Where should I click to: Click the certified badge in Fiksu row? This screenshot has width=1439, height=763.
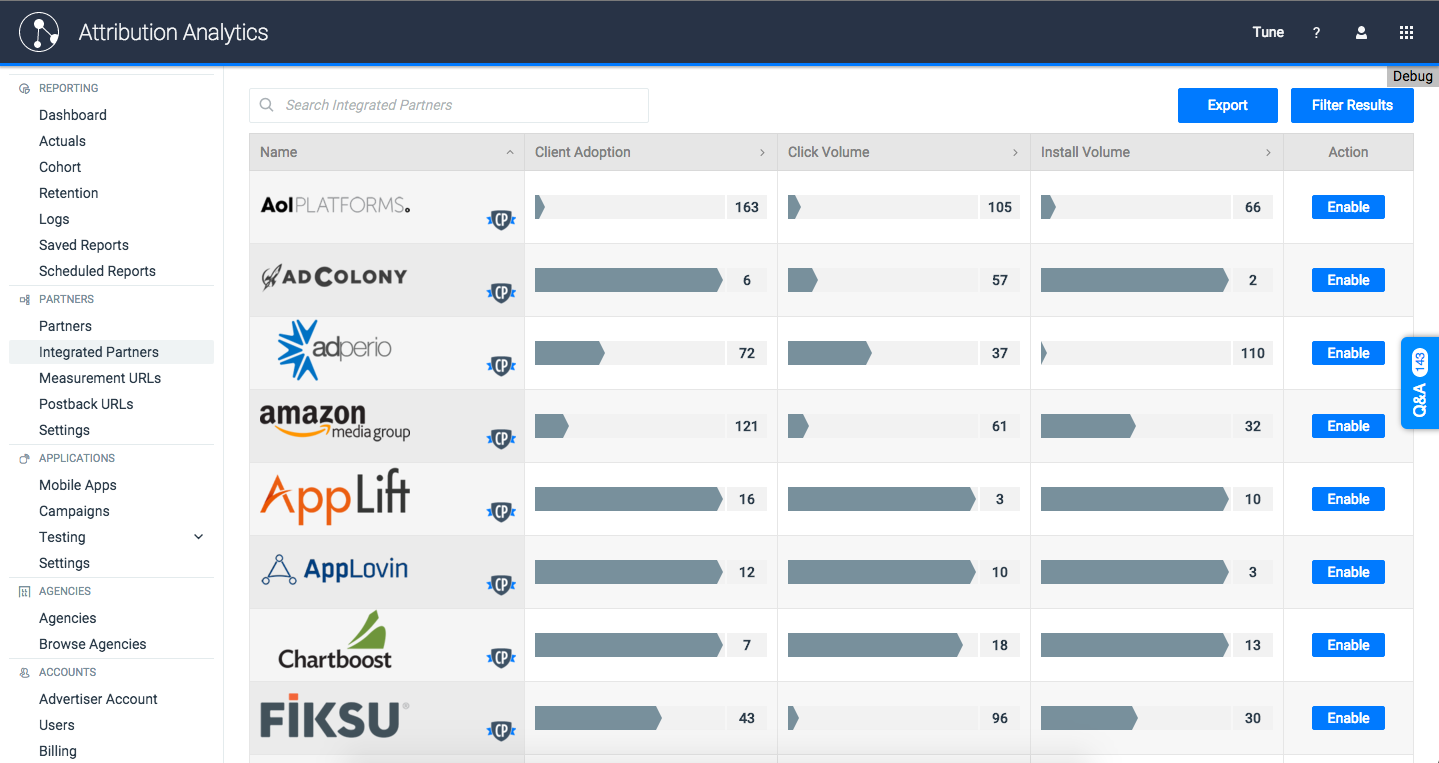pos(501,731)
